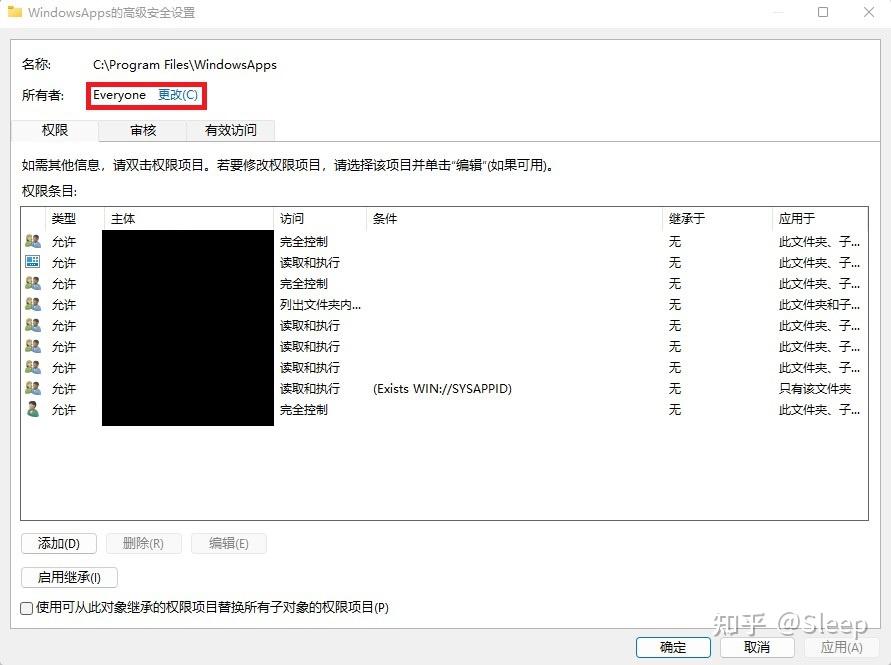891x665 pixels.
Task: Select the (Exists WIN://SYSAPPID) condition entry
Action: click(x=442, y=389)
